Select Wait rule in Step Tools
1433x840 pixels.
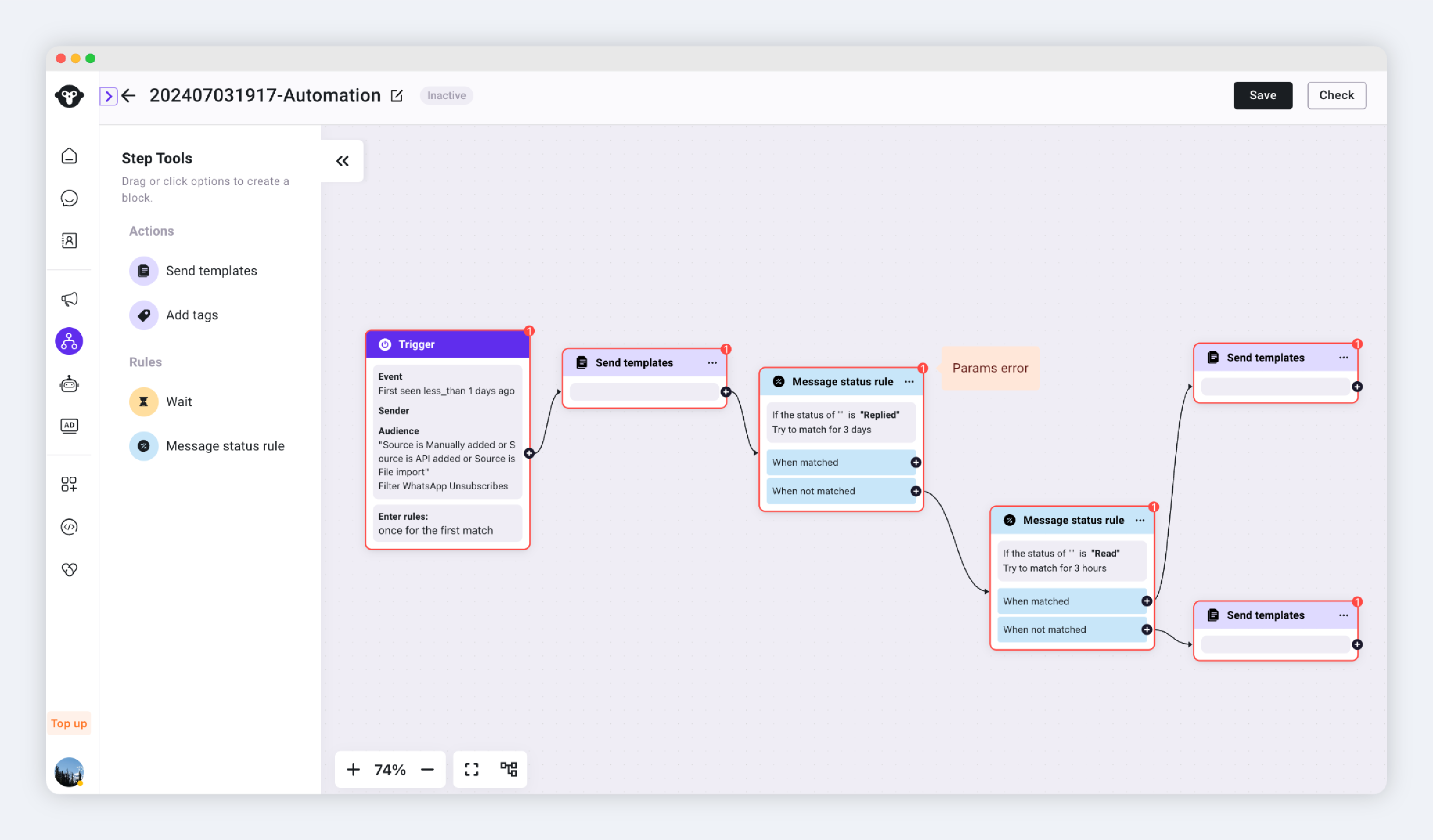pyautogui.click(x=179, y=401)
